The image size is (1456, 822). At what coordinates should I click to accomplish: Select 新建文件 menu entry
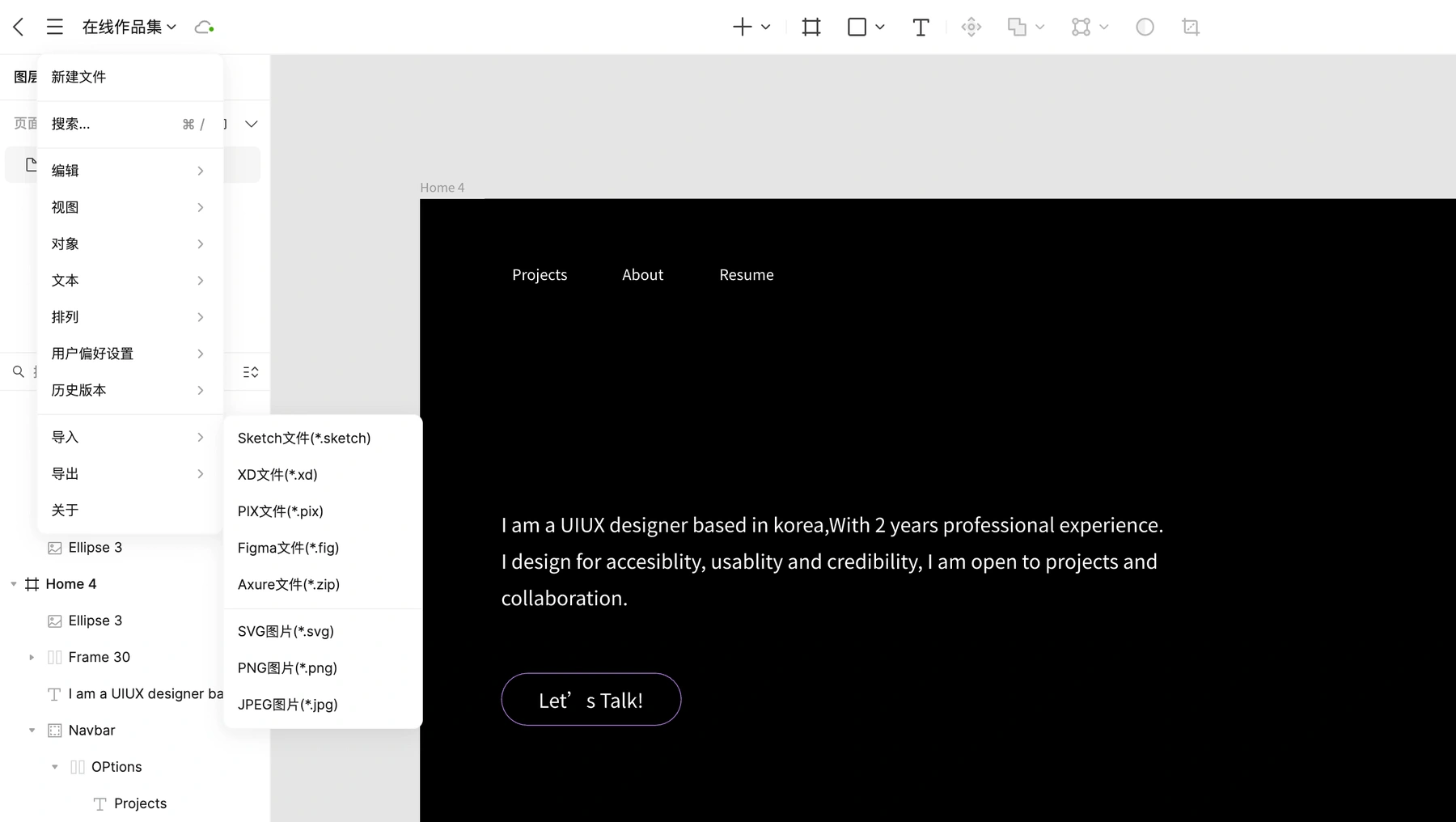pos(129,77)
